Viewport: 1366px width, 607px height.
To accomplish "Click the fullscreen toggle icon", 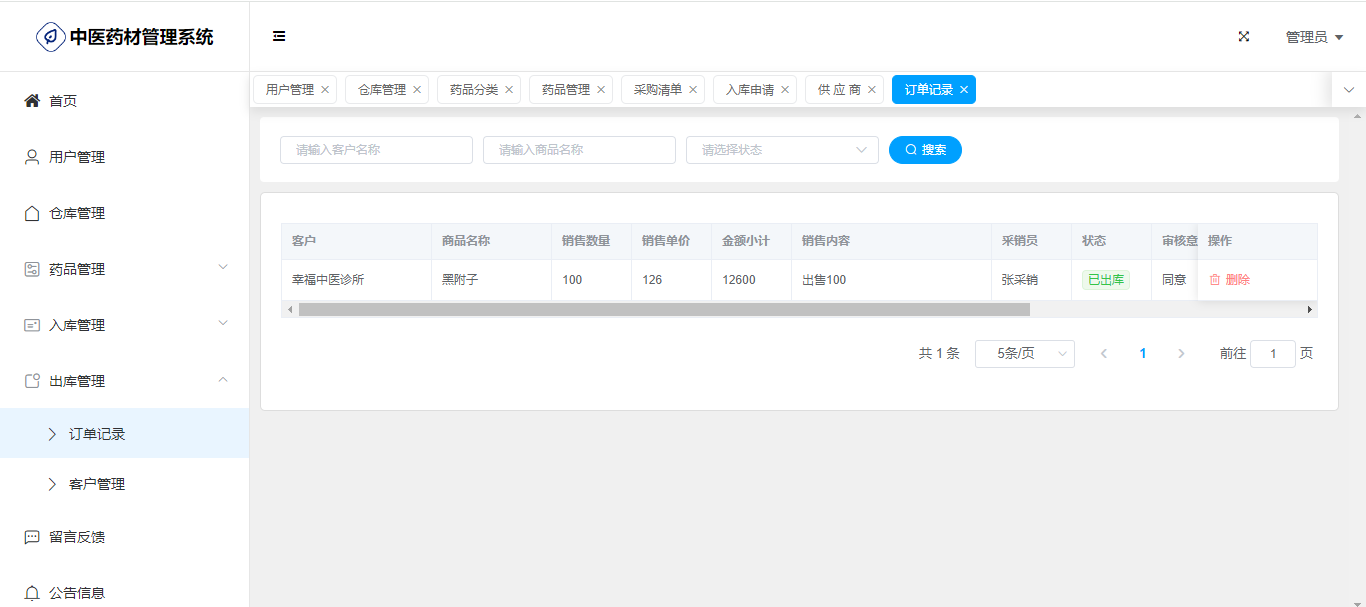I will [x=1244, y=37].
